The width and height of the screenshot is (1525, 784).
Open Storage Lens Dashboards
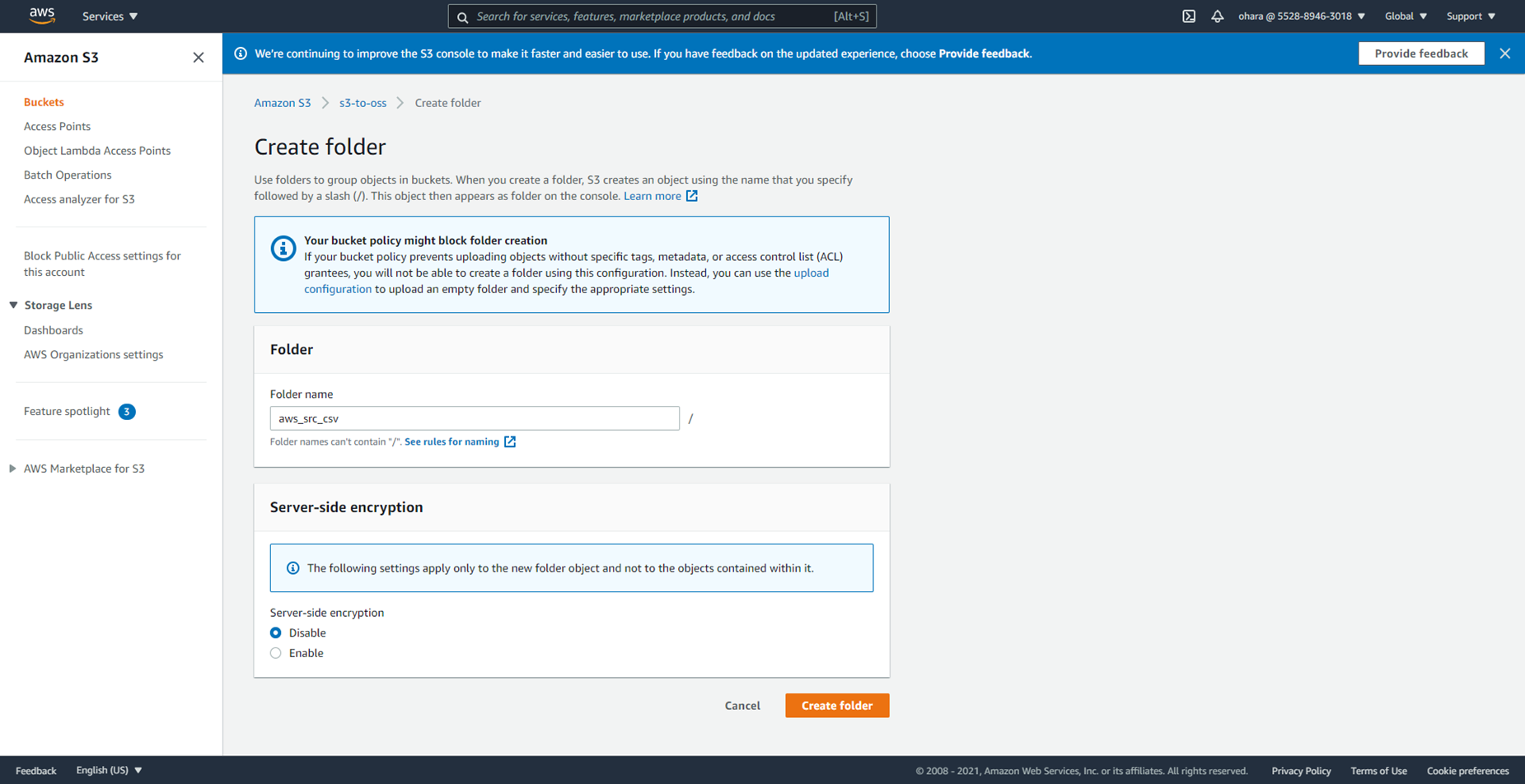click(x=54, y=330)
